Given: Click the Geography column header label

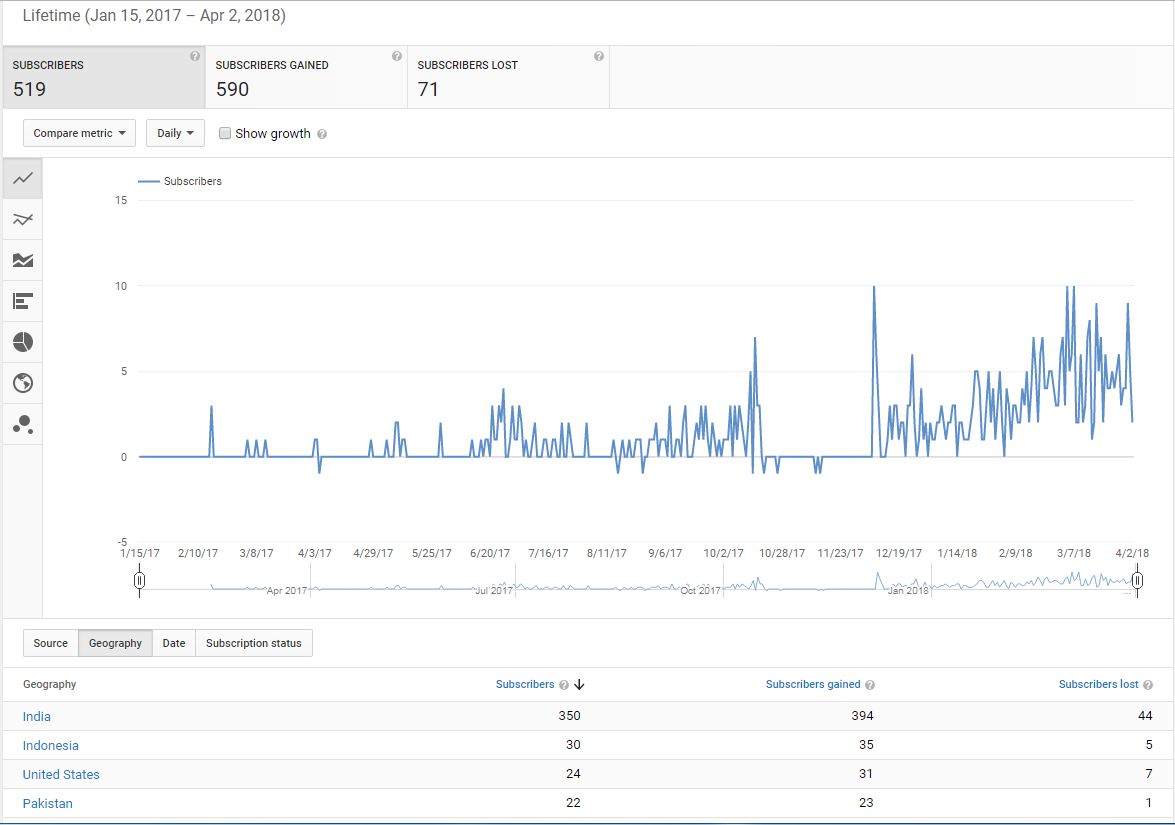Looking at the screenshot, I should pos(49,684).
